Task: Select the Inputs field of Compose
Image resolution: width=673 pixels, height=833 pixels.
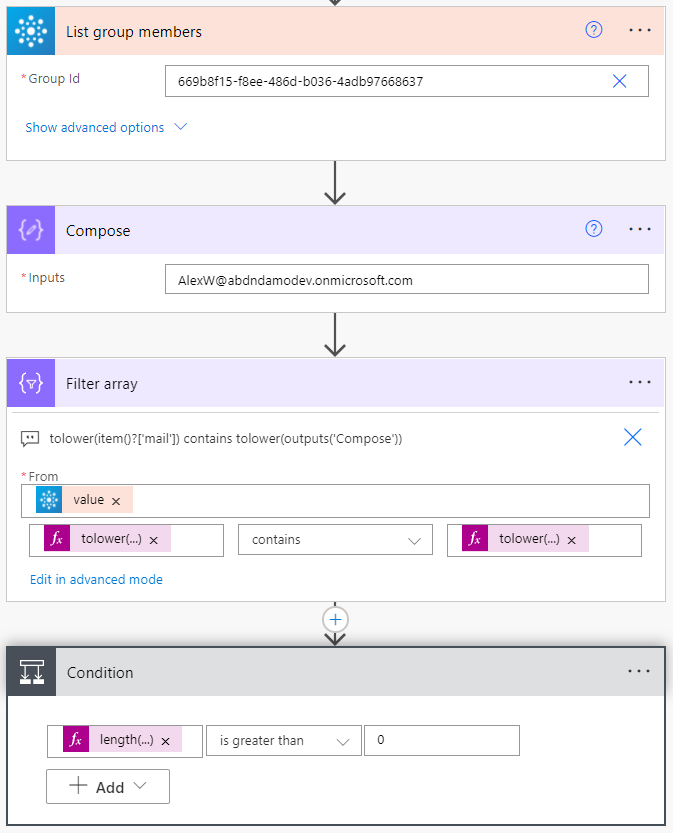Action: click(x=406, y=279)
